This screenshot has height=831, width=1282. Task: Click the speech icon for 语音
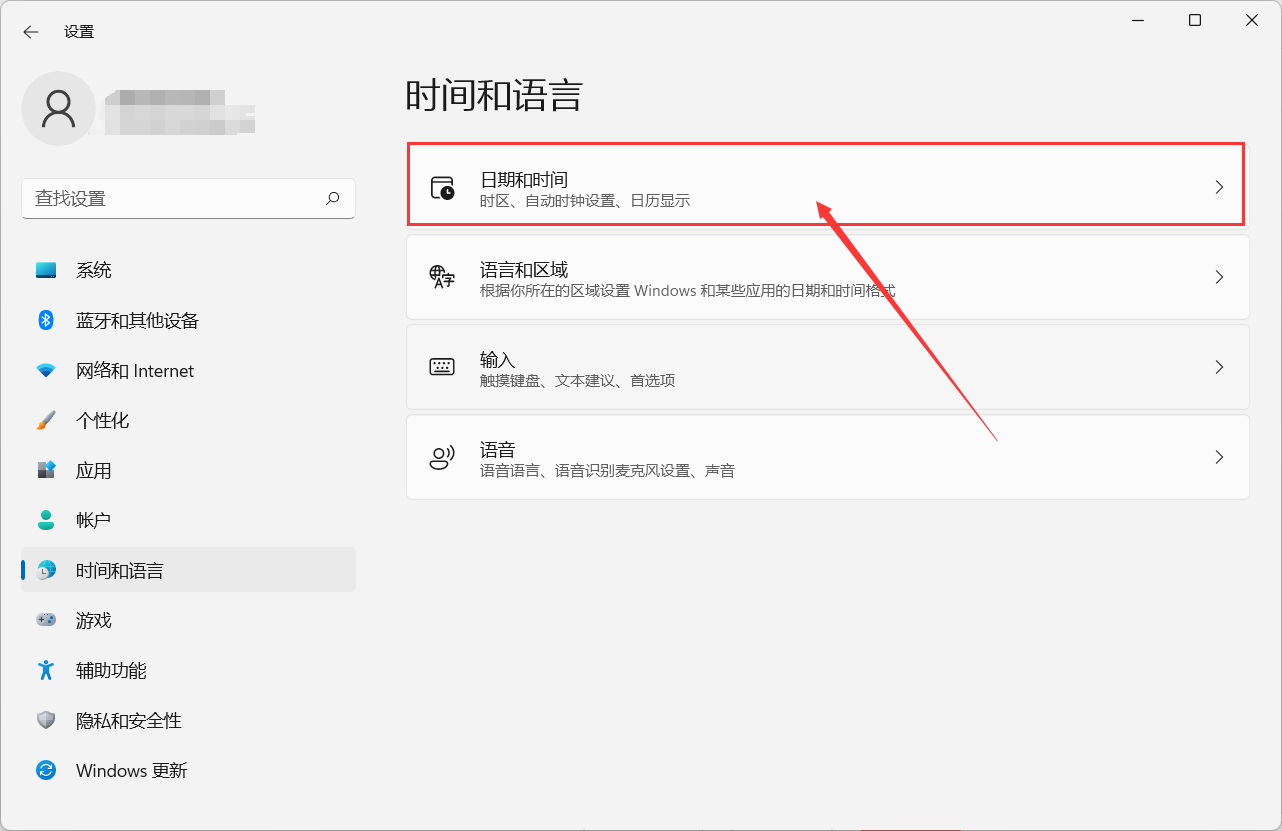[442, 457]
